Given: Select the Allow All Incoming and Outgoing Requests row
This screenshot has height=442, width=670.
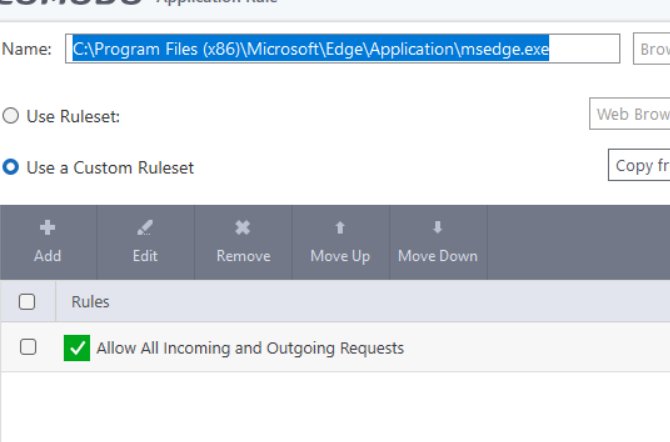Looking at the screenshot, I should tap(250, 348).
